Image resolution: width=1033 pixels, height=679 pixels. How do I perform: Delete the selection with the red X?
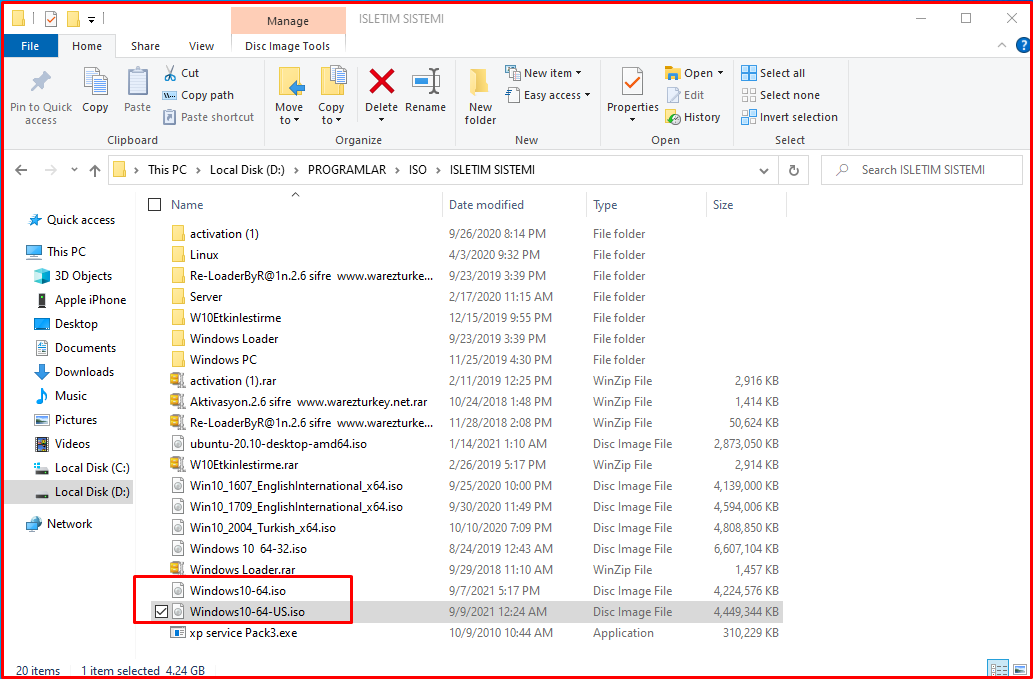click(x=381, y=82)
